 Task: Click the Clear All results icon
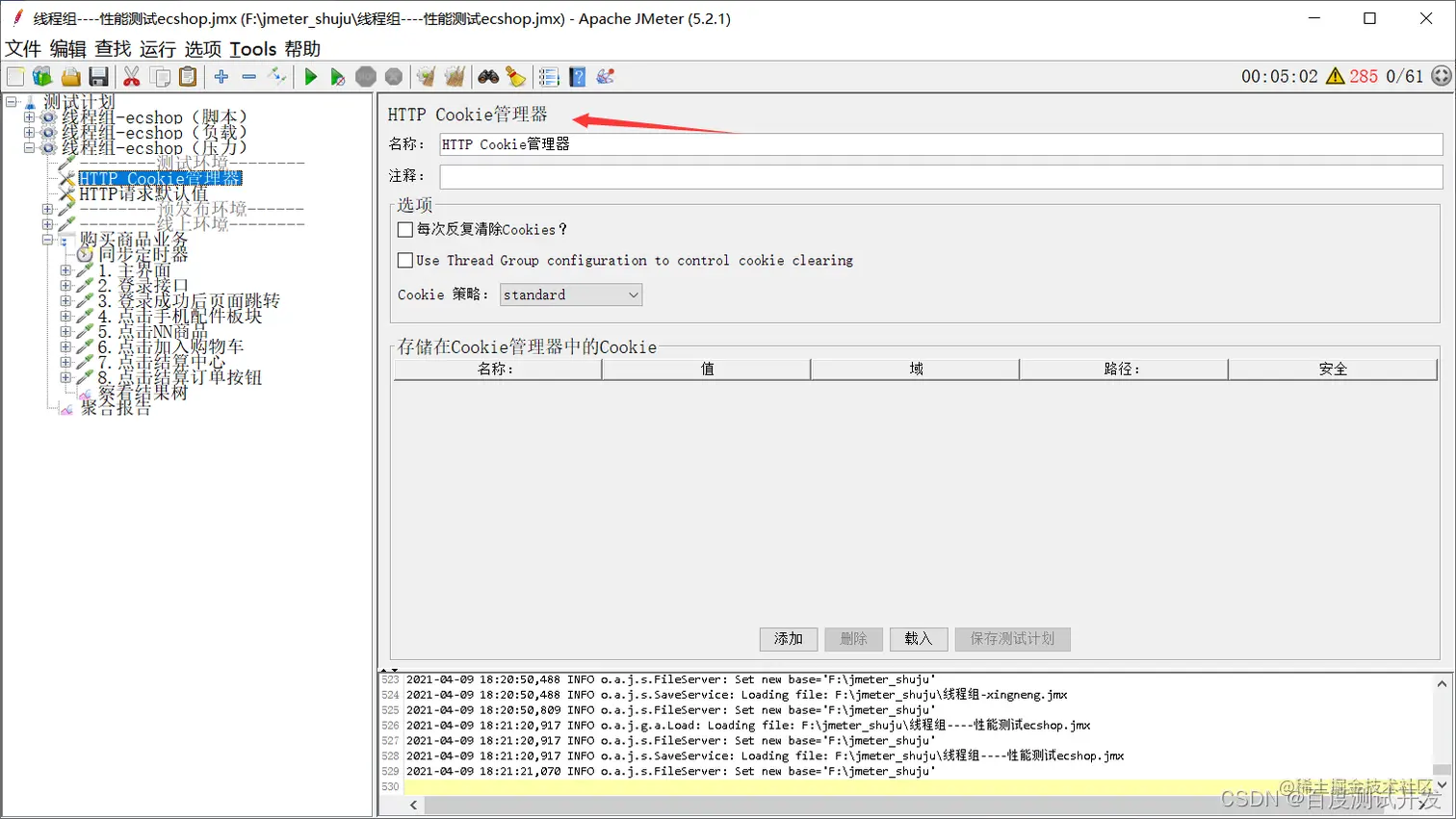coord(455,77)
